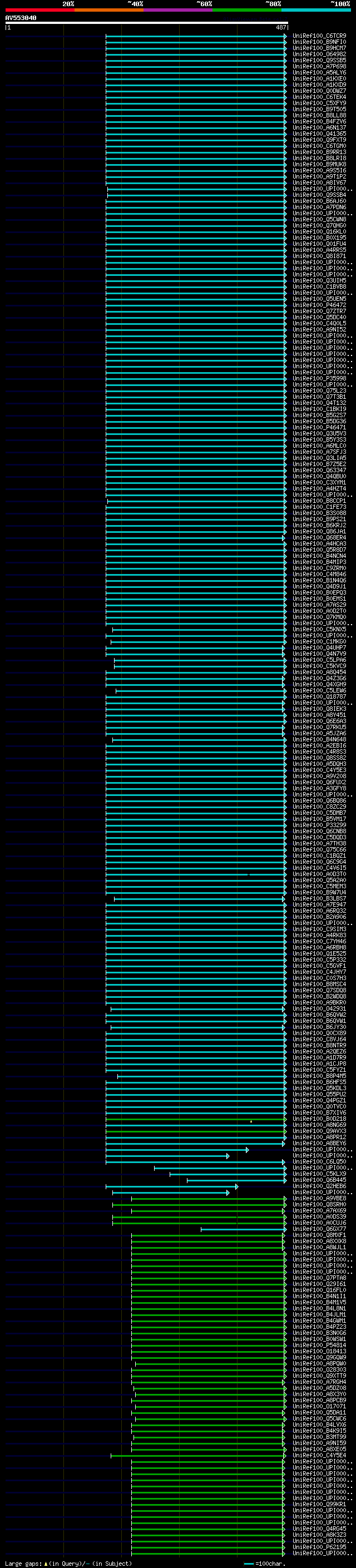The height and width of the screenshot is (1568, 356).
Task: Select label UniRef100_Q8SRH0
Action: point(319,1205)
